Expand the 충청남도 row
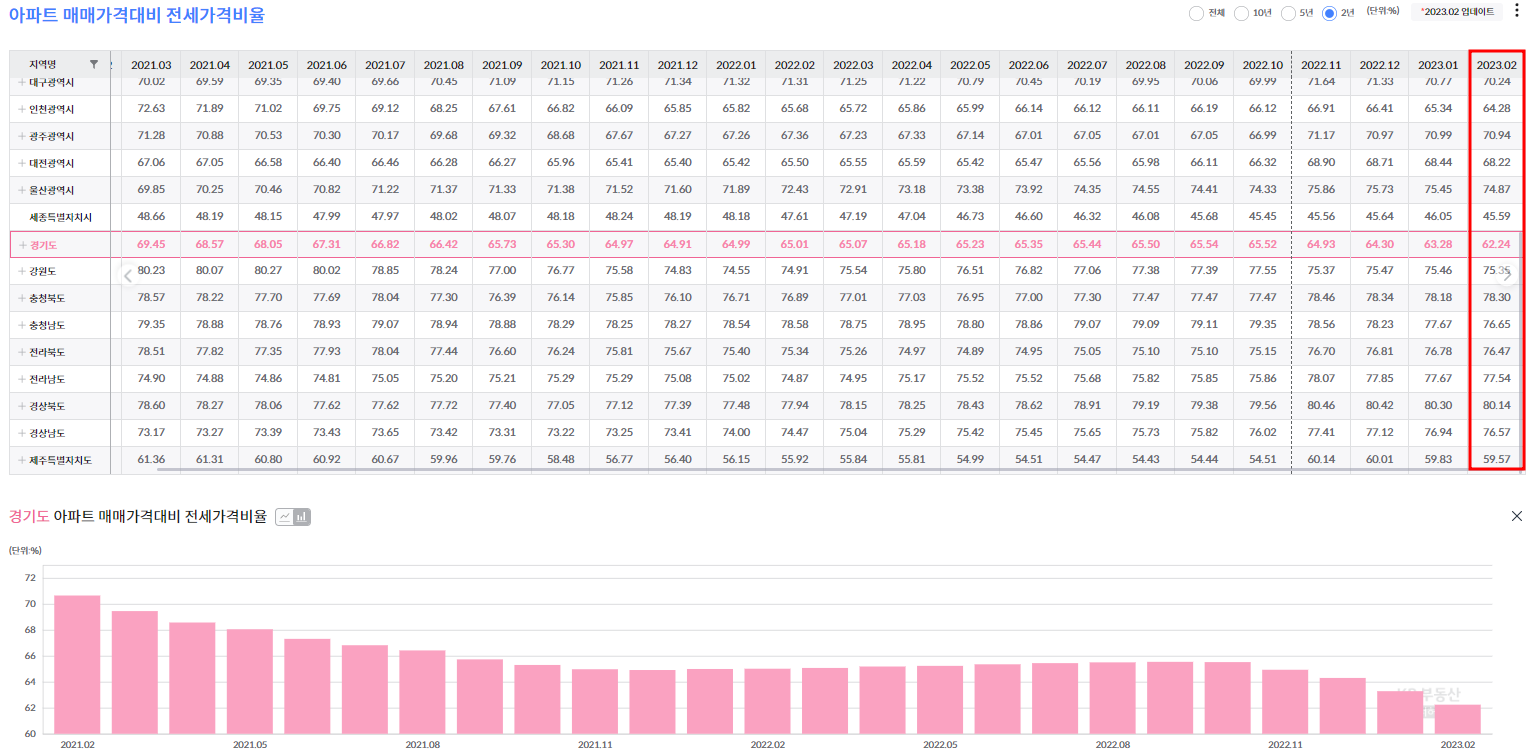The width and height of the screenshot is (1534, 756). tap(22, 325)
